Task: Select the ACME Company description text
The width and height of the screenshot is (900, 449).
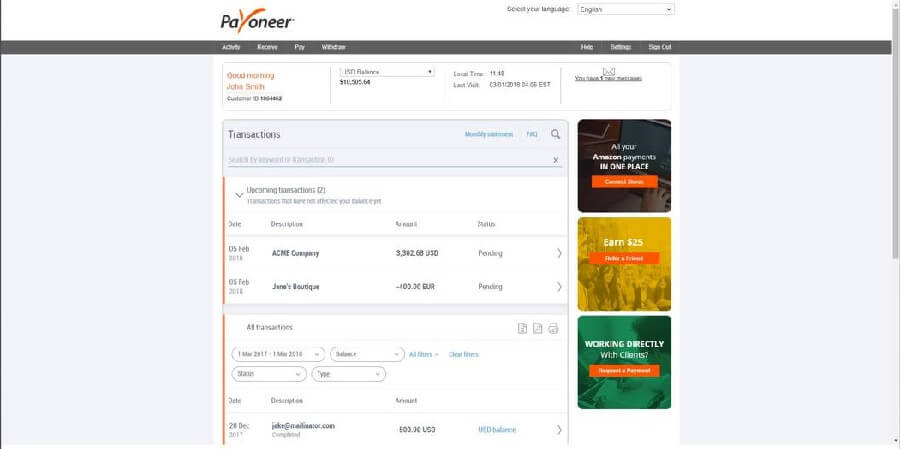Action: pyautogui.click(x=295, y=253)
